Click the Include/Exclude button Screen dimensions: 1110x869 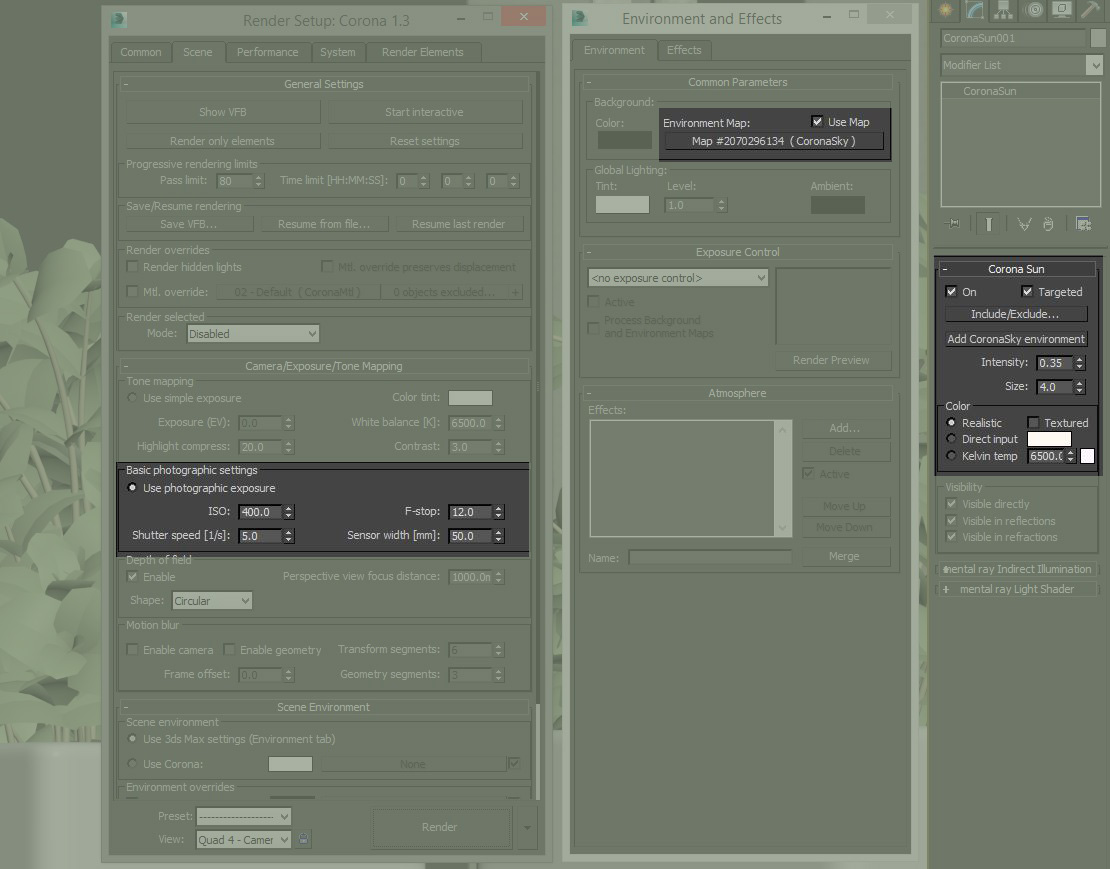click(1016, 313)
